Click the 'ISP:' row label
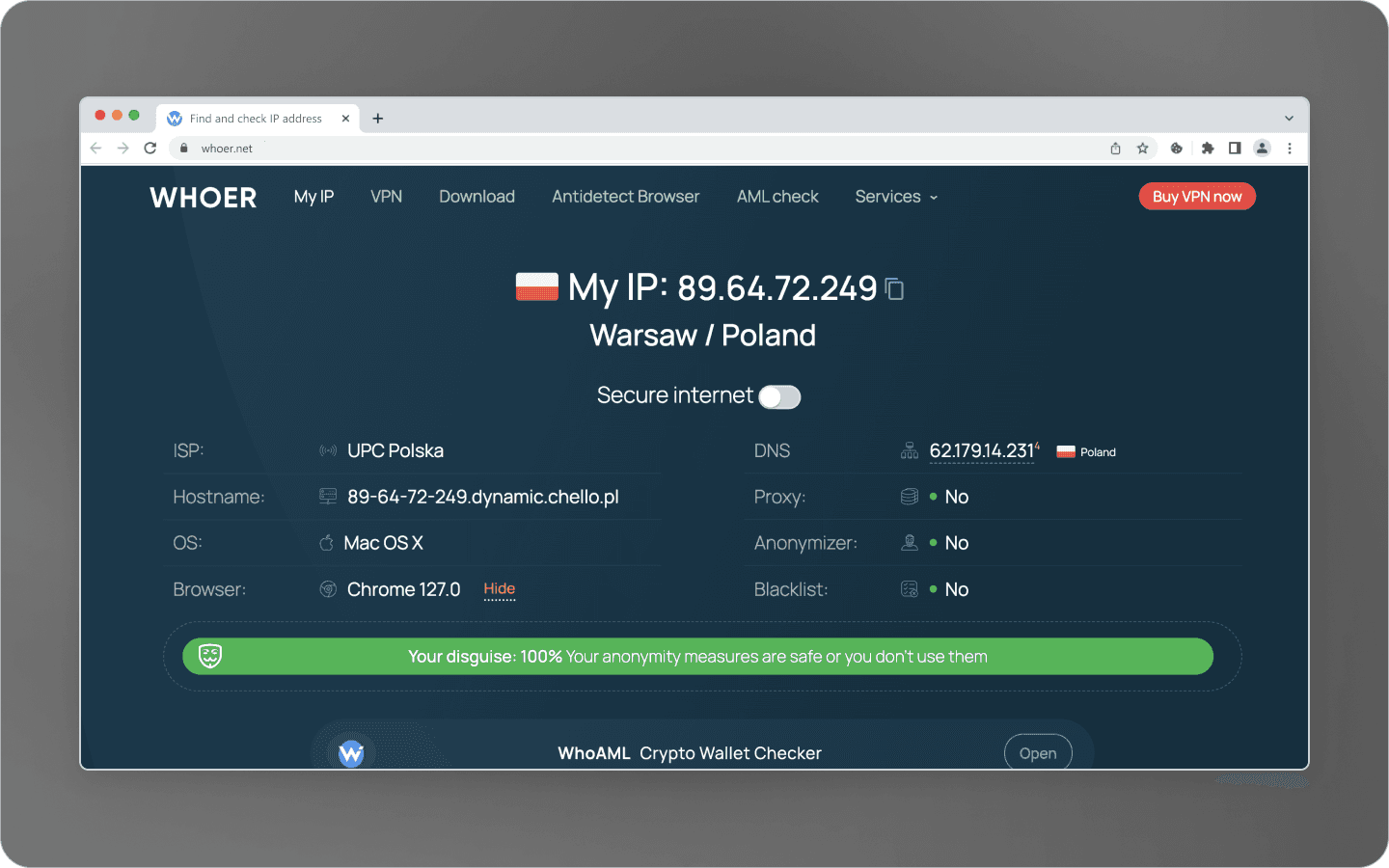This screenshot has width=1389, height=868. (x=188, y=450)
